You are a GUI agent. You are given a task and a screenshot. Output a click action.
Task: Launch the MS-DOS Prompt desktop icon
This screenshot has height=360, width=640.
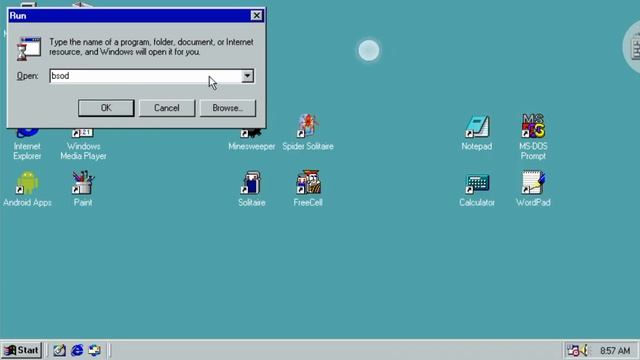click(533, 137)
